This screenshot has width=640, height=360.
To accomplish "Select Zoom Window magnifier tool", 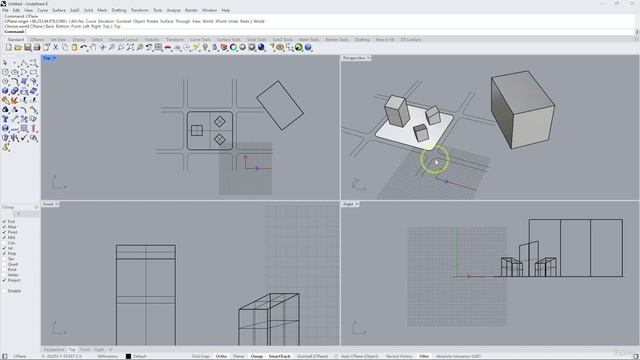I will pos(121,47).
